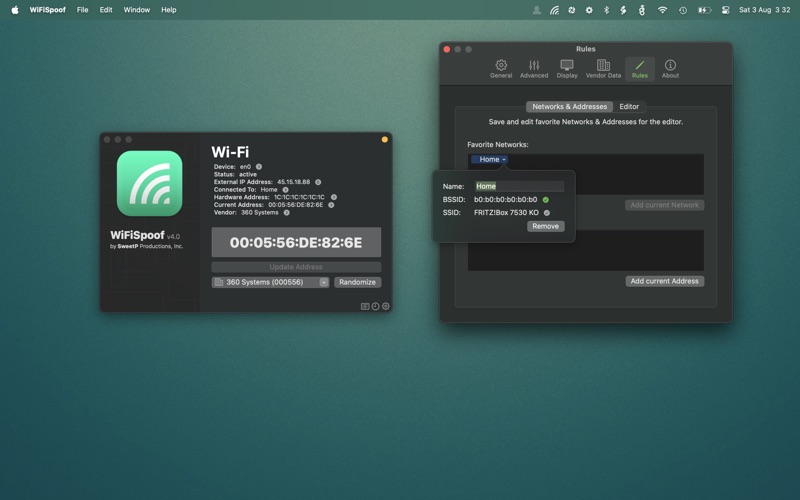Click the SSID text FRITZ!Box 7530 KO
Image resolution: width=800 pixels, height=500 pixels.
coord(506,213)
